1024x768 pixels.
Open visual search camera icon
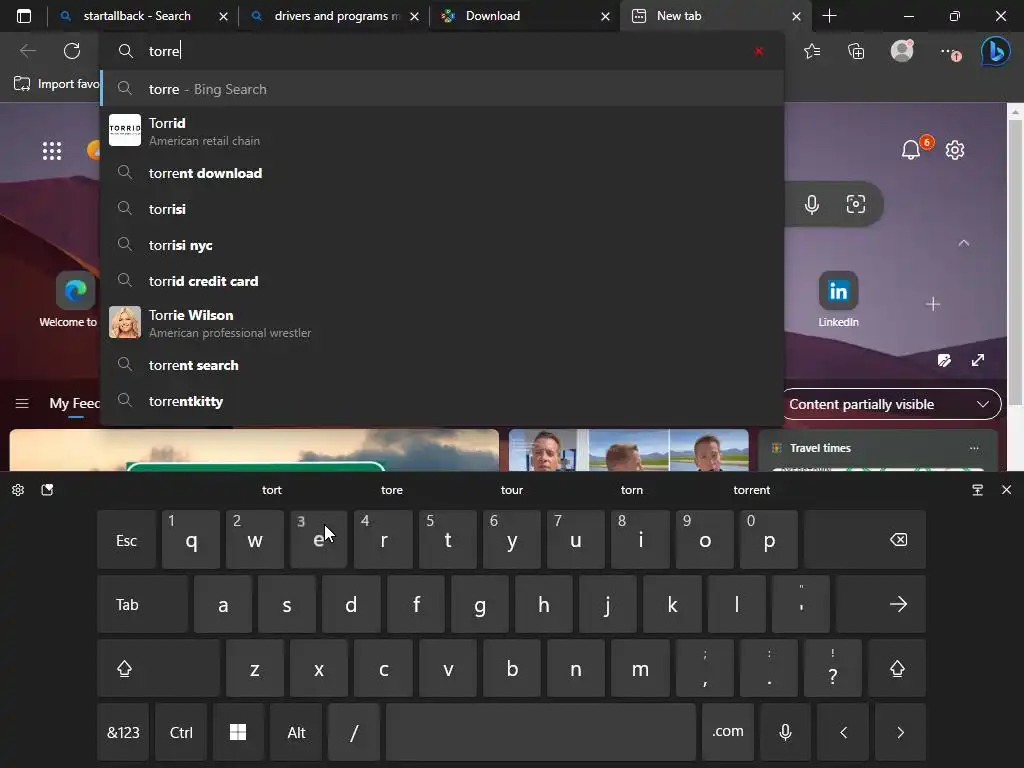(856, 204)
